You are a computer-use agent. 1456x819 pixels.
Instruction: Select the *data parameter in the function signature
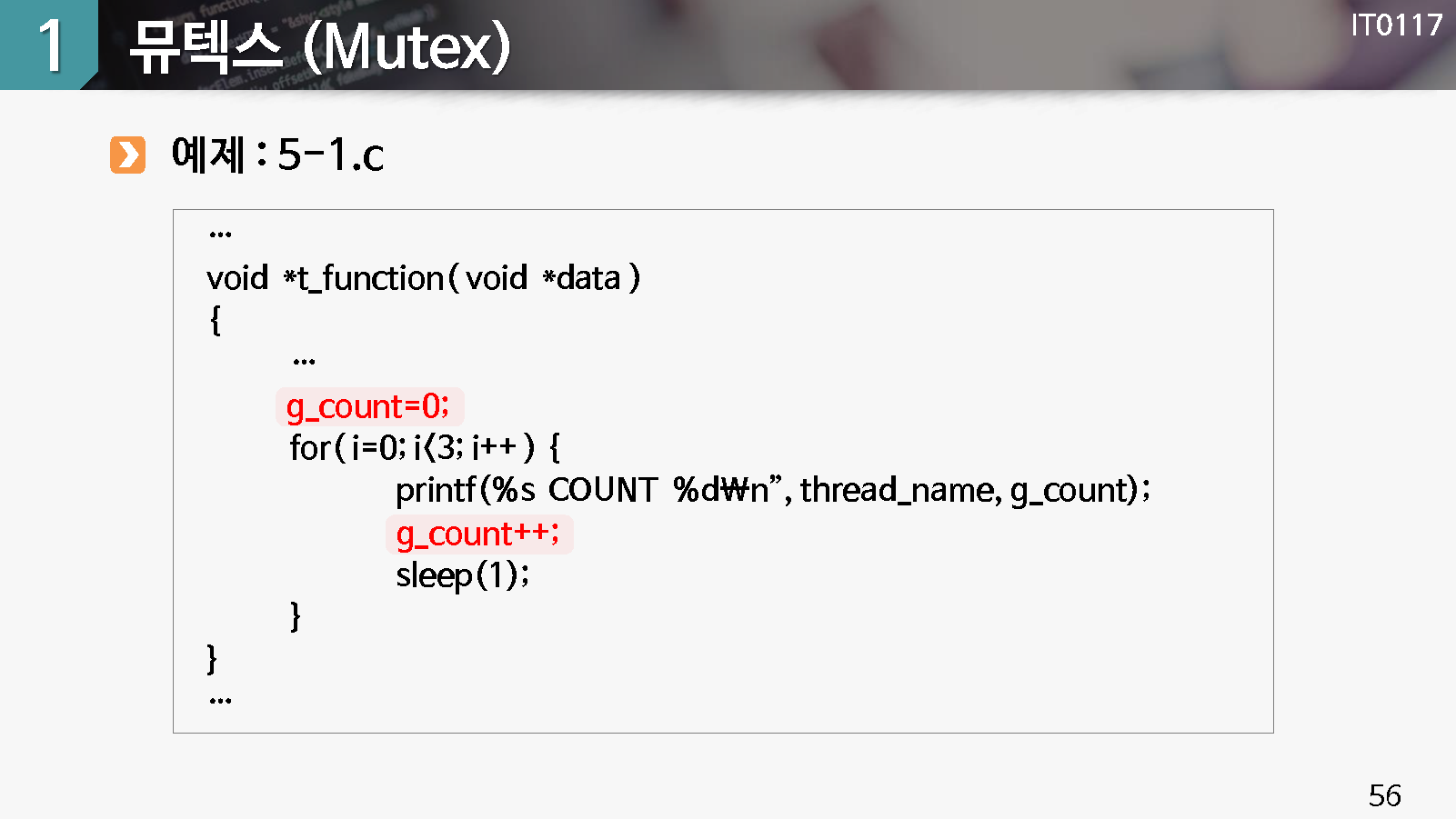pos(582,278)
